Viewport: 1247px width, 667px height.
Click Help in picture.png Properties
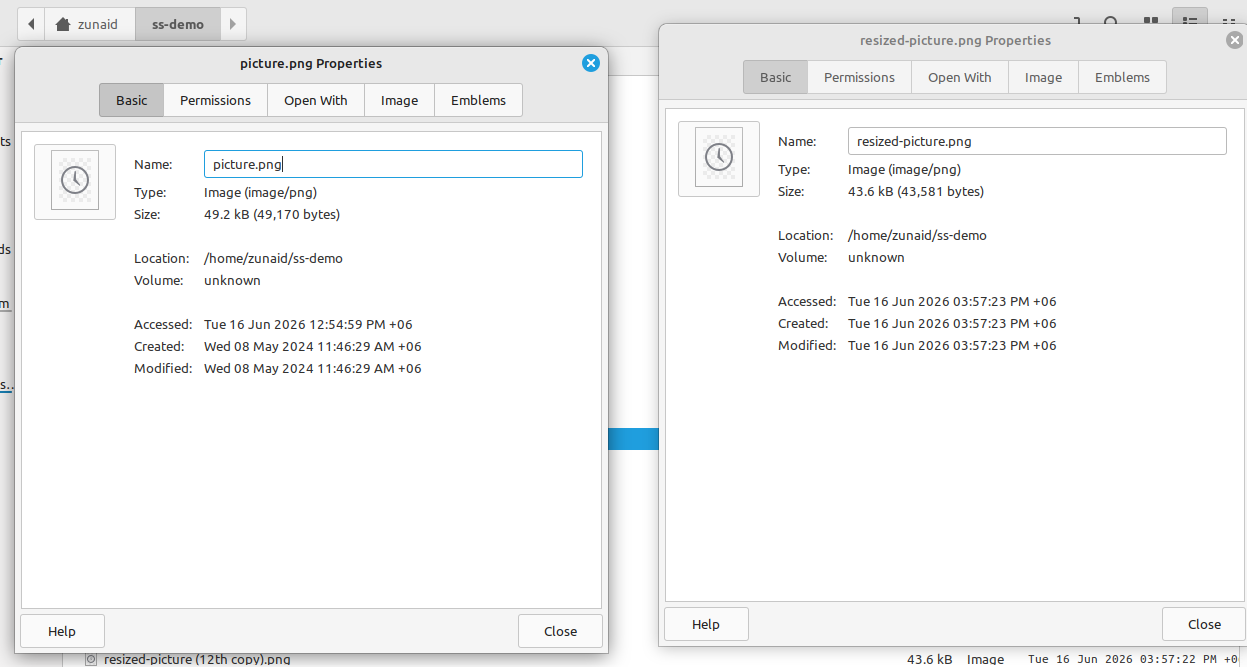point(62,631)
